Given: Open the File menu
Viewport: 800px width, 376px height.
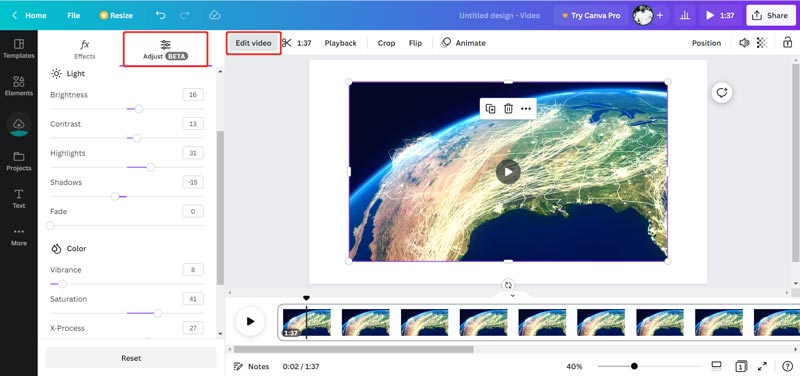Looking at the screenshot, I should click(x=73, y=15).
